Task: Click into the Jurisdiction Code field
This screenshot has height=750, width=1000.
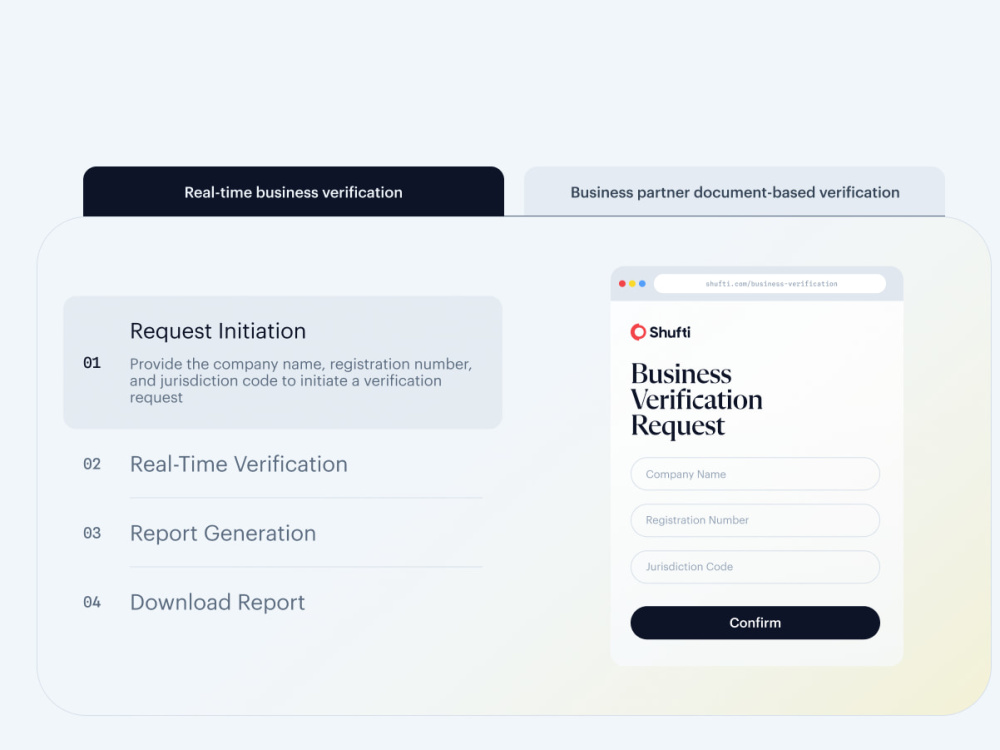Action: pos(755,567)
